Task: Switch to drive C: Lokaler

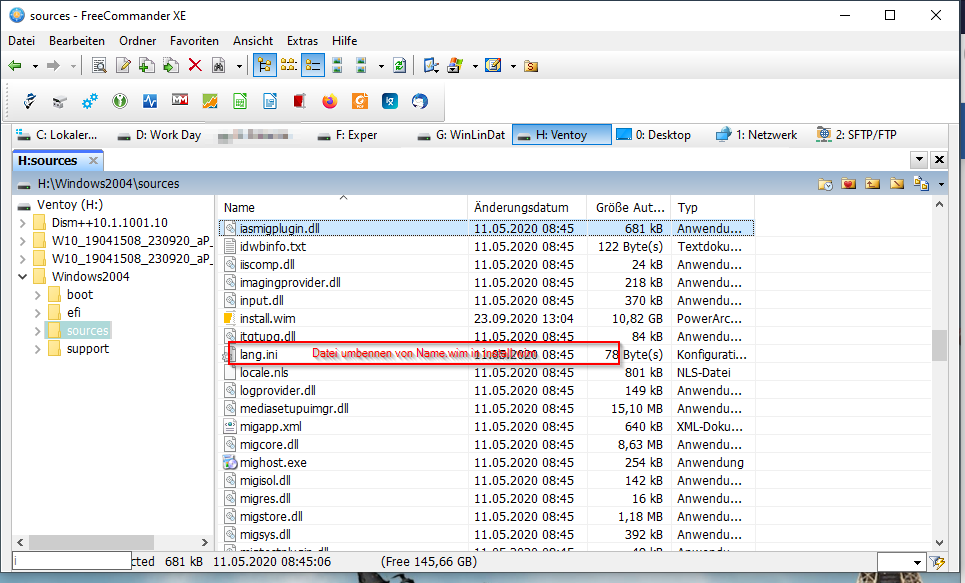Action: coord(57,135)
